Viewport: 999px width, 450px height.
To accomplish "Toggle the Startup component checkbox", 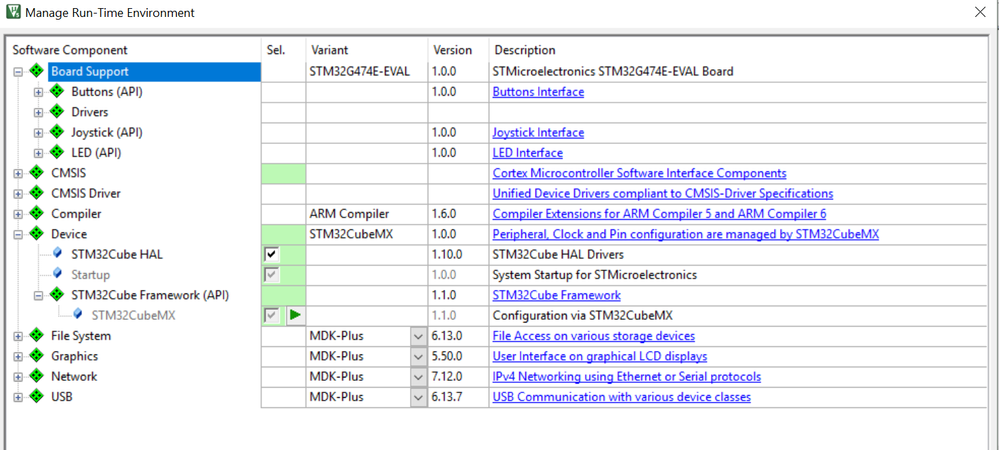I will 271,275.
